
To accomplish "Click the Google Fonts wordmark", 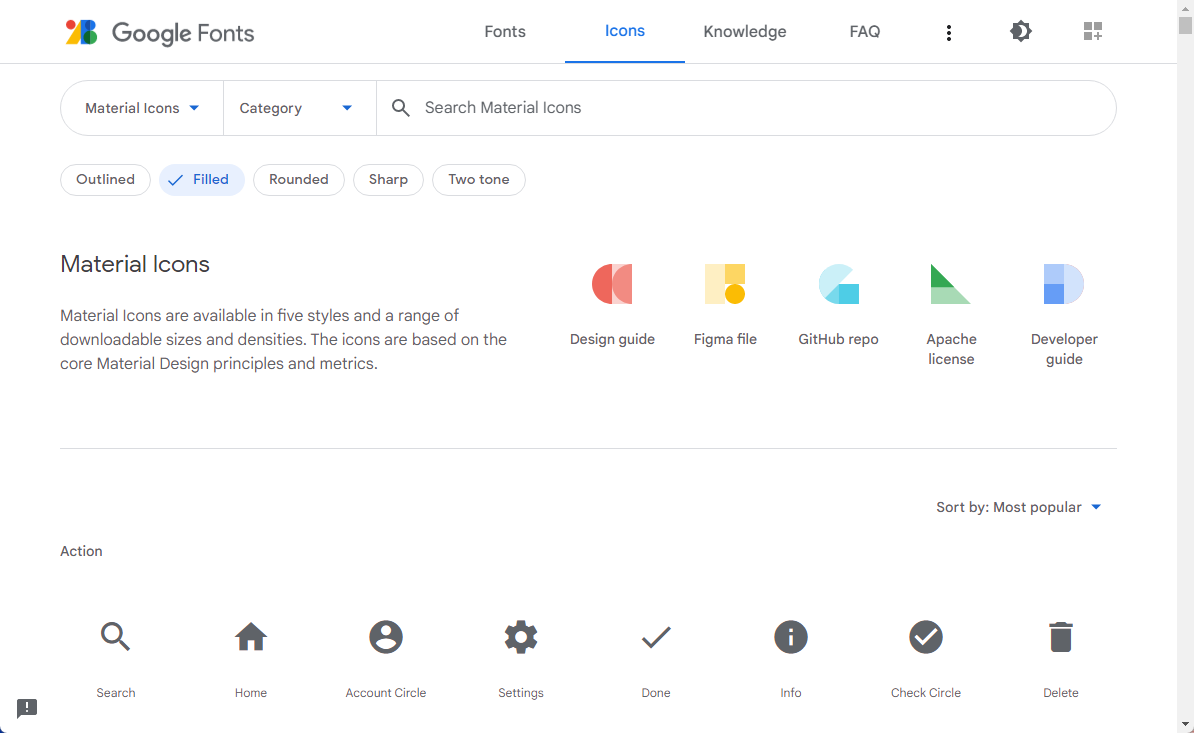I will [x=183, y=33].
